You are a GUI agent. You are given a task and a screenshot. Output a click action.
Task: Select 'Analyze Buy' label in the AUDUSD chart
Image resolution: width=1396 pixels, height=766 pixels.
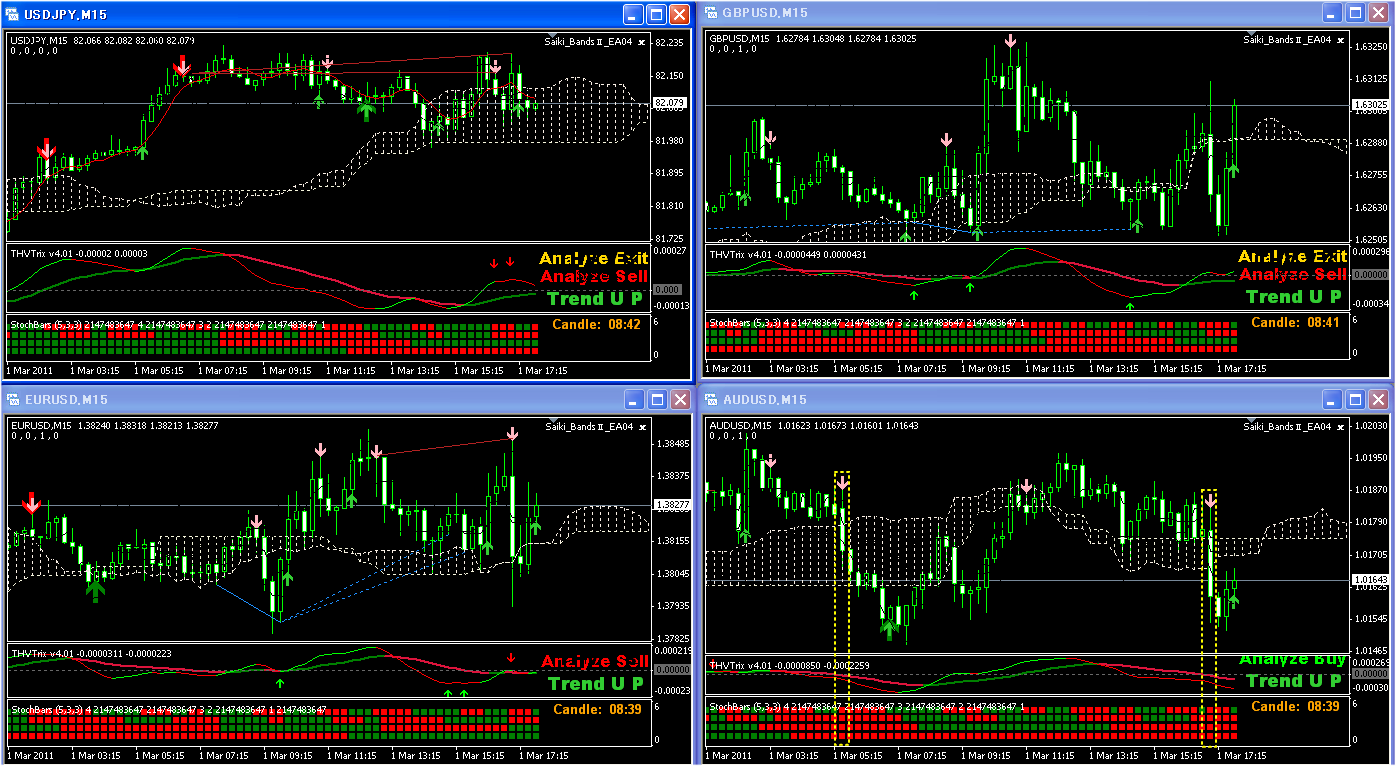click(x=1292, y=660)
